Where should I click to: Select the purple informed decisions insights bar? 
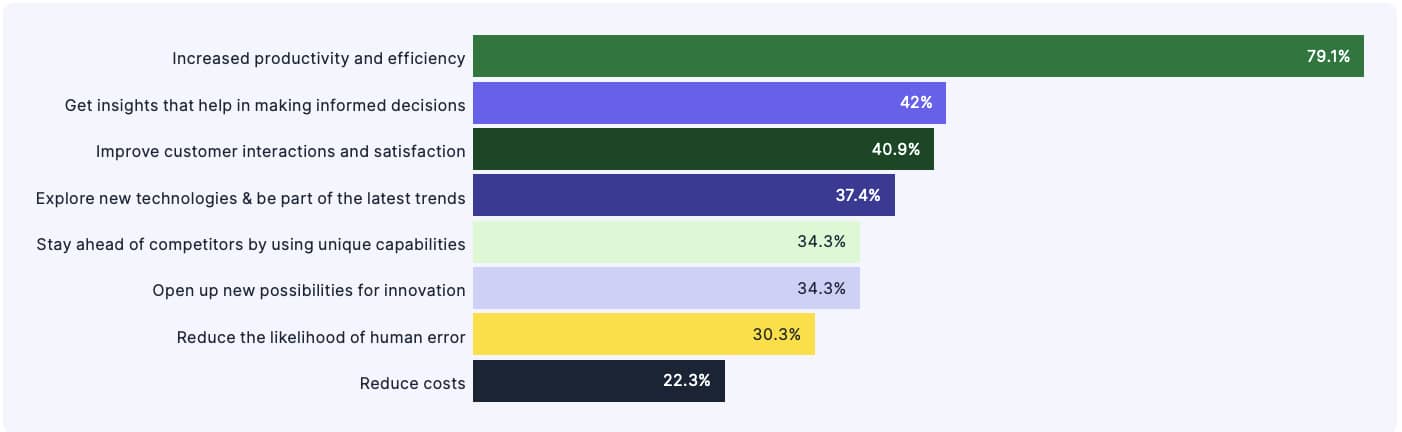coord(680,103)
